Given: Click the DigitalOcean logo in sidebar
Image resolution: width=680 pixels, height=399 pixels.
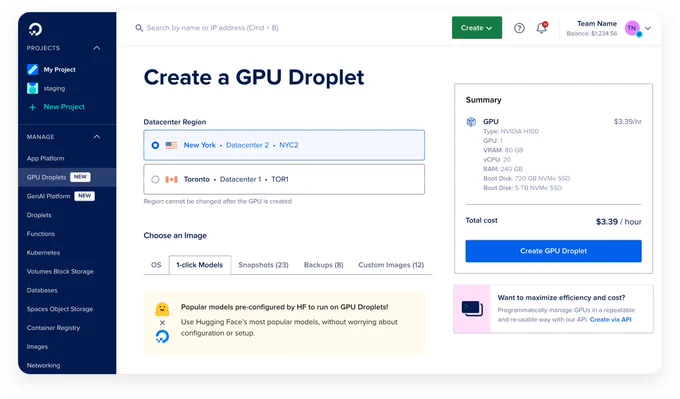Looking at the screenshot, I should (35, 29).
